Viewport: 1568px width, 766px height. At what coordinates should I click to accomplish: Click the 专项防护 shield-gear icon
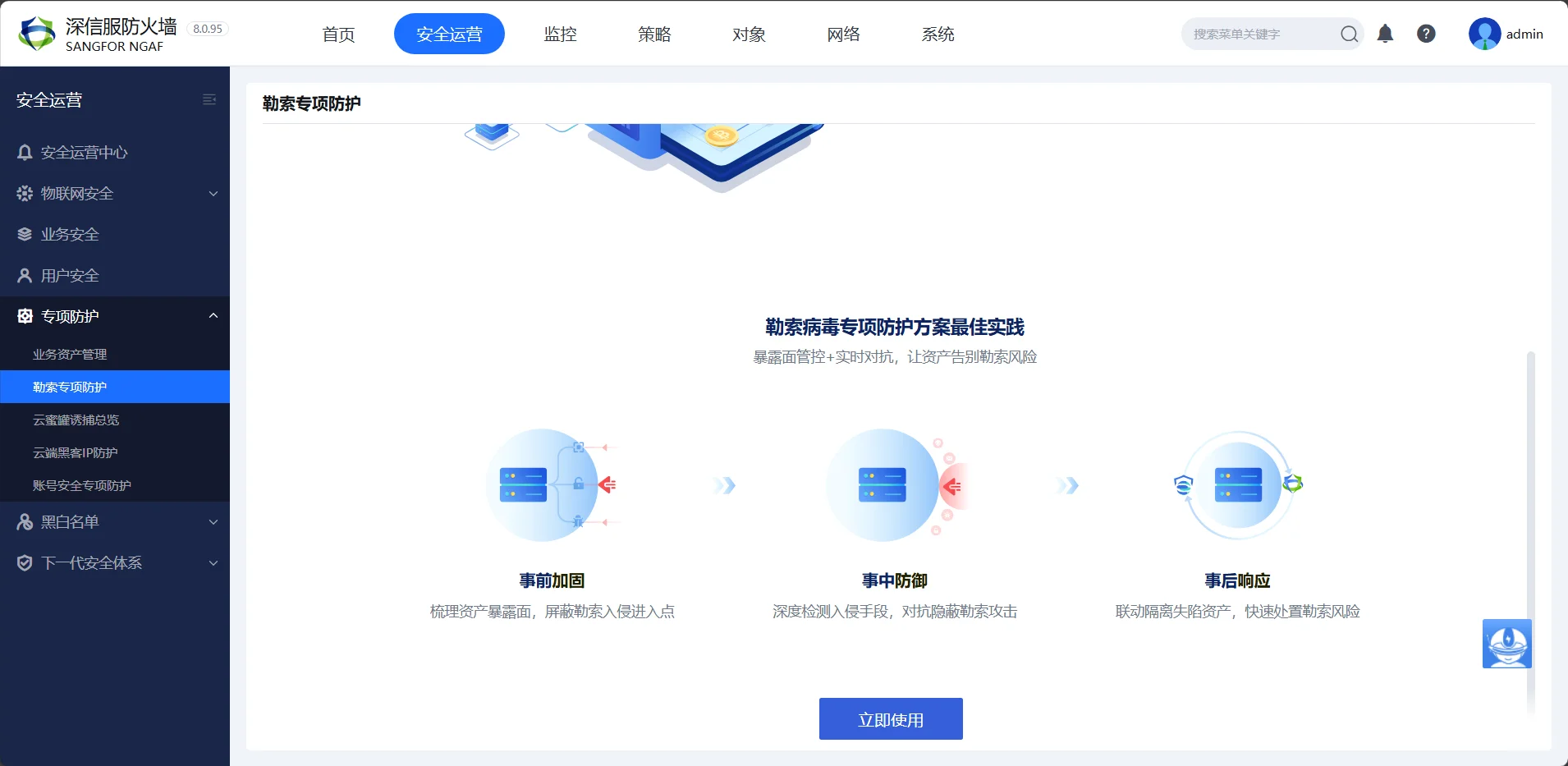[x=25, y=316]
